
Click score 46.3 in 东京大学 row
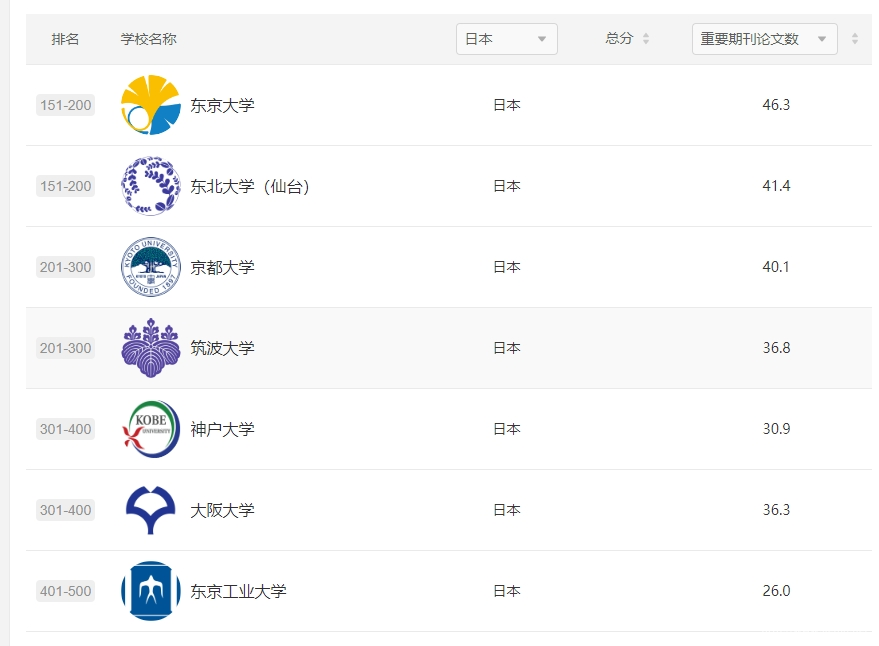coord(776,105)
